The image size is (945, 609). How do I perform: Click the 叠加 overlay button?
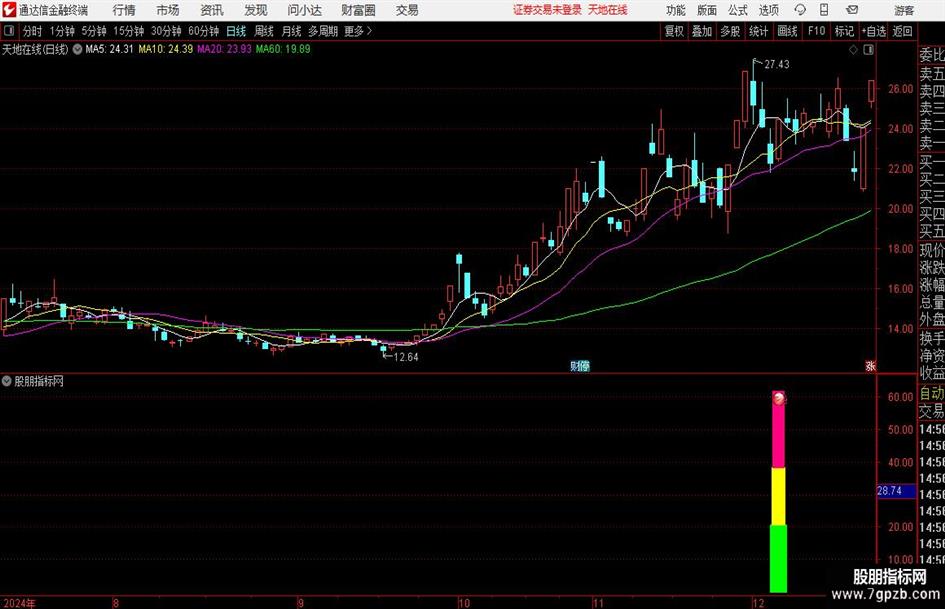point(702,31)
